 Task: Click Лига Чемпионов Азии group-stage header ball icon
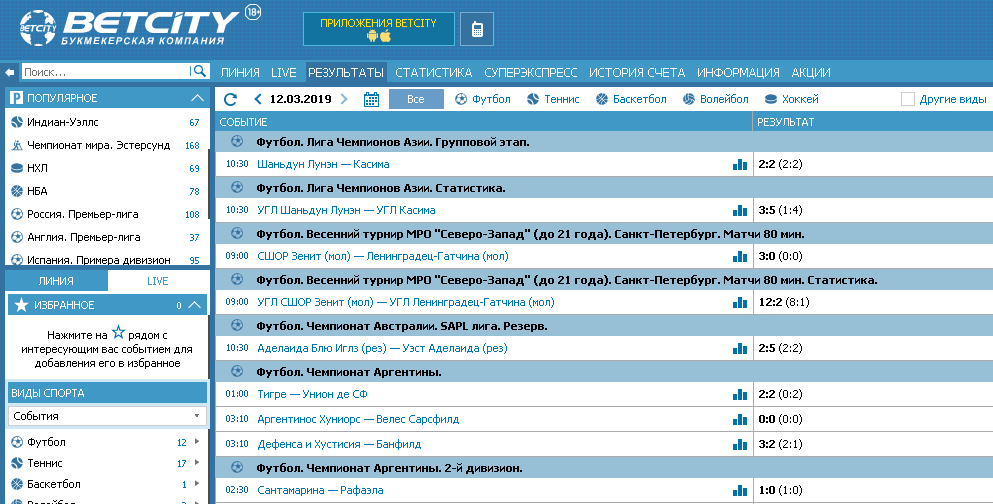coord(237,141)
